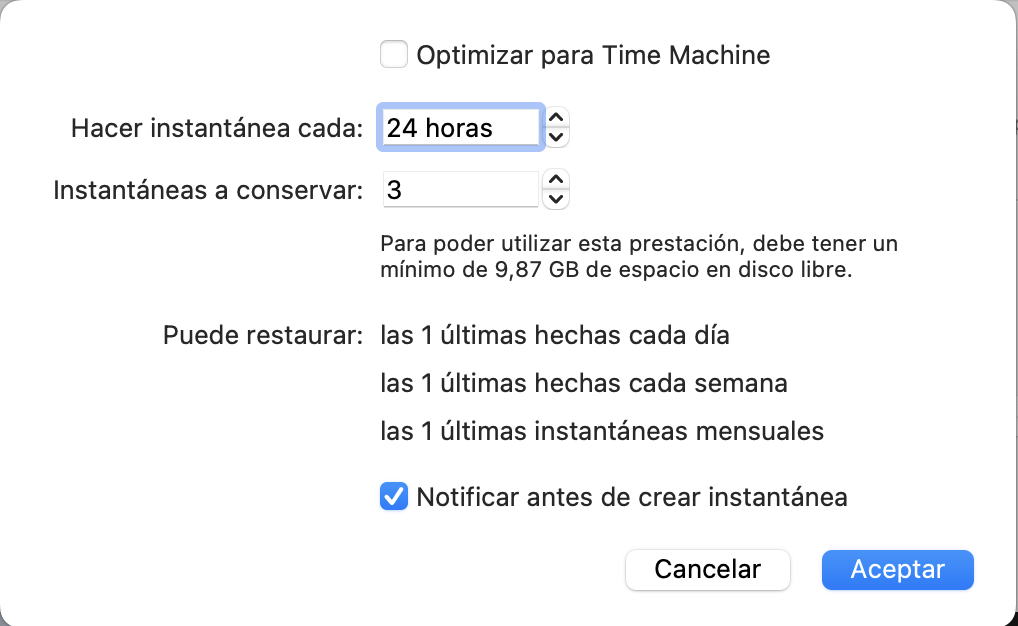Viewport: 1018px width, 626px height.
Task: Click the snapshots-to-keep field showing 3
Action: 460,189
